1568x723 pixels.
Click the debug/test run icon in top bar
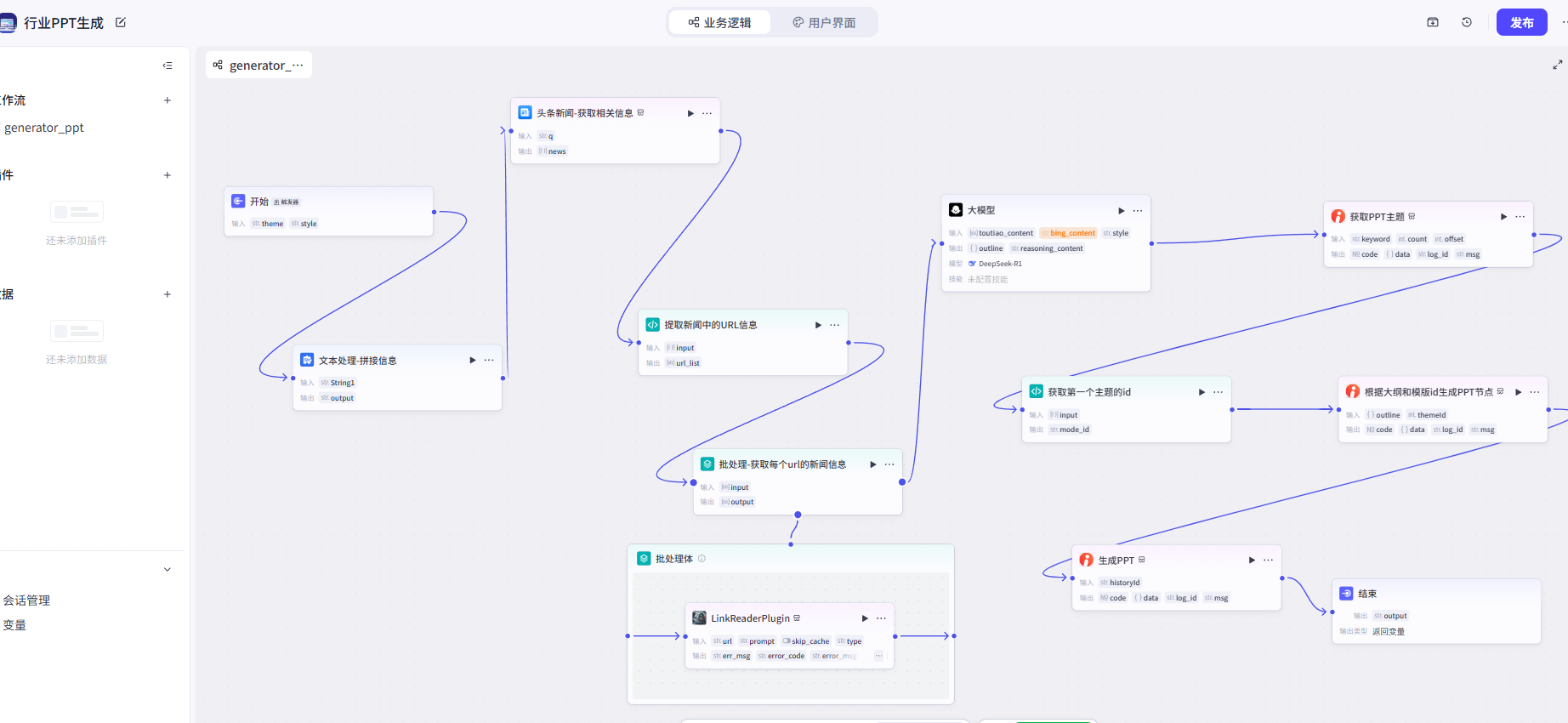tap(1433, 23)
